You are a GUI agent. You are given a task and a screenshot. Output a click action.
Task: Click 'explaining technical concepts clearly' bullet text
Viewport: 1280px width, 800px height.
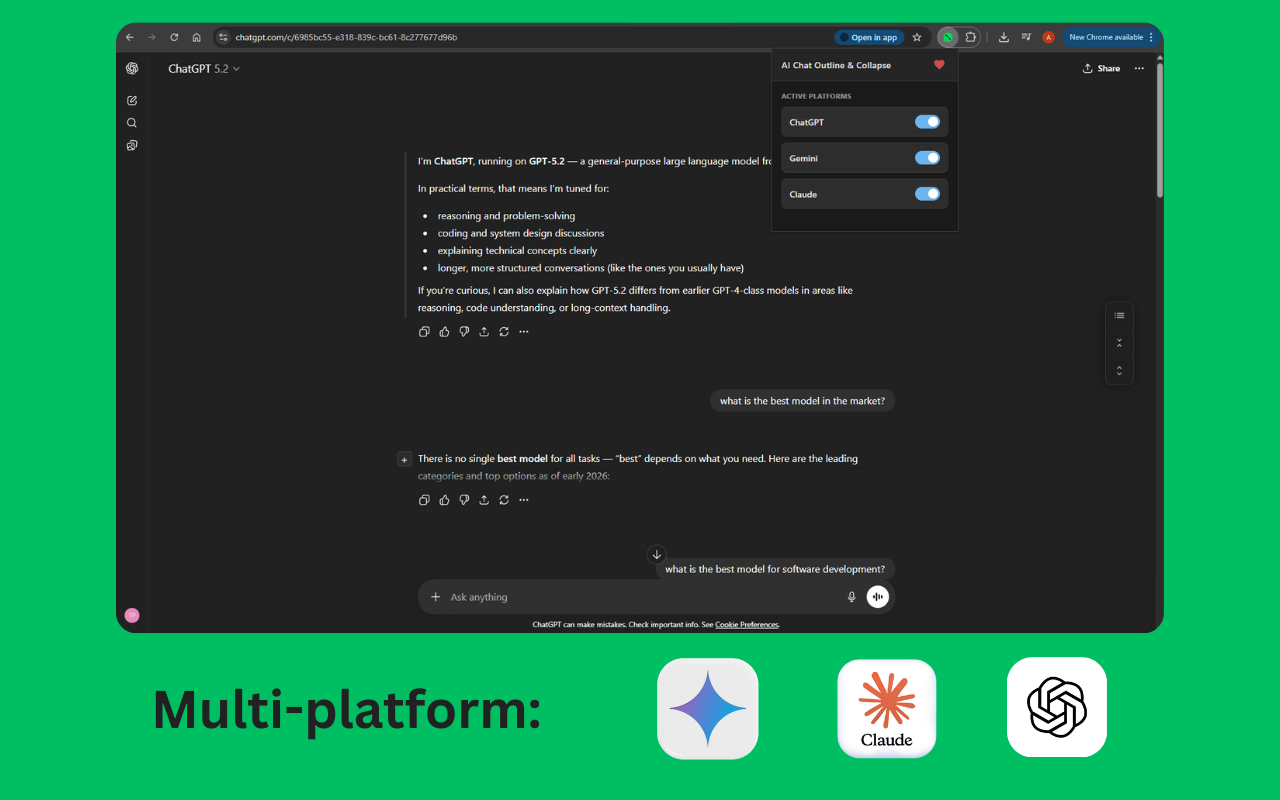[517, 251]
